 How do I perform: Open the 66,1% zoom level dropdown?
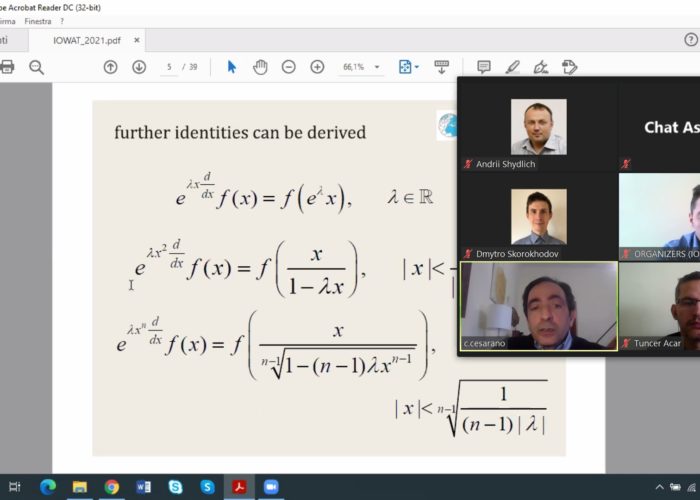(361, 67)
